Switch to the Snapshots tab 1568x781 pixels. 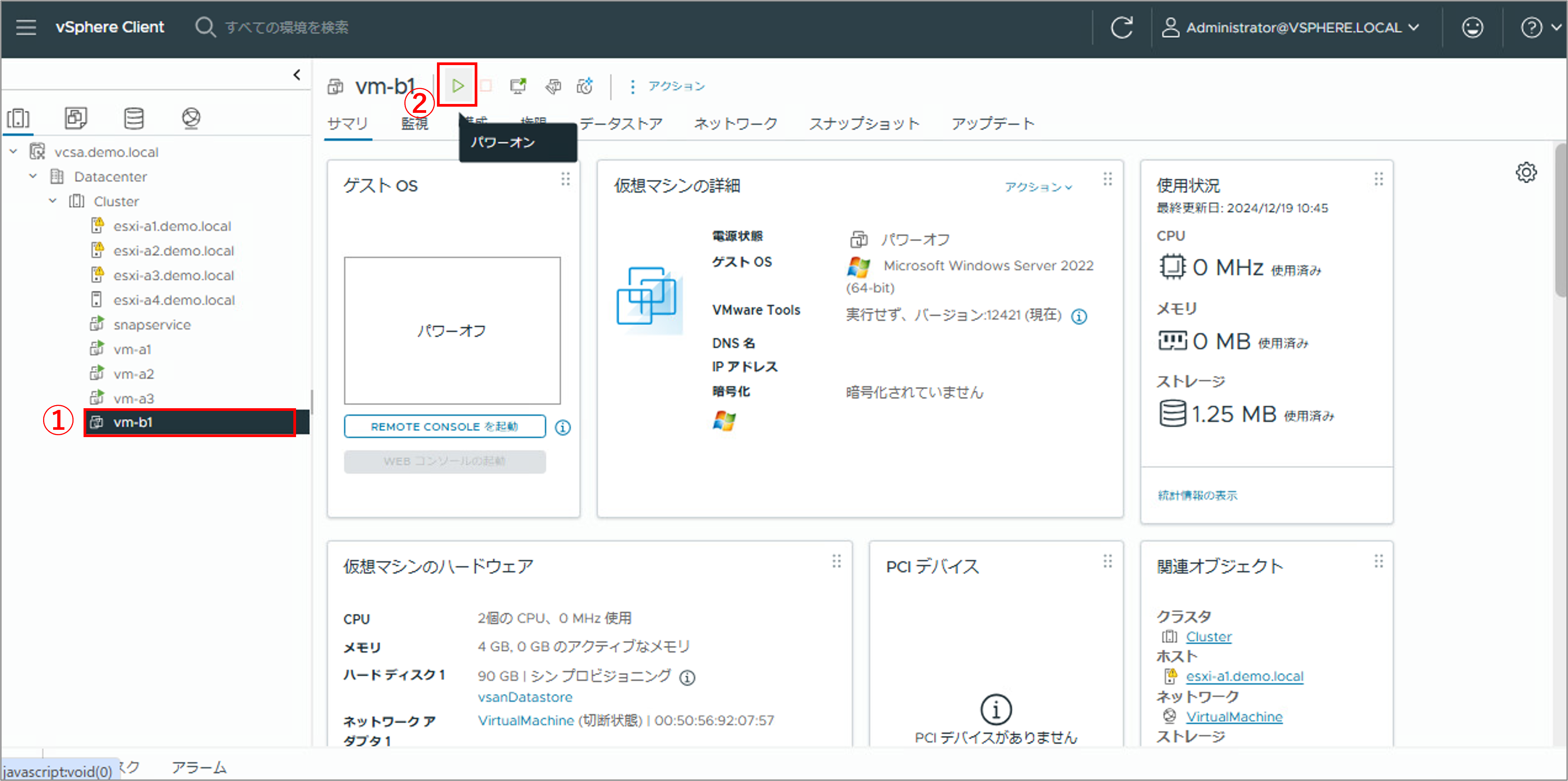(x=864, y=124)
